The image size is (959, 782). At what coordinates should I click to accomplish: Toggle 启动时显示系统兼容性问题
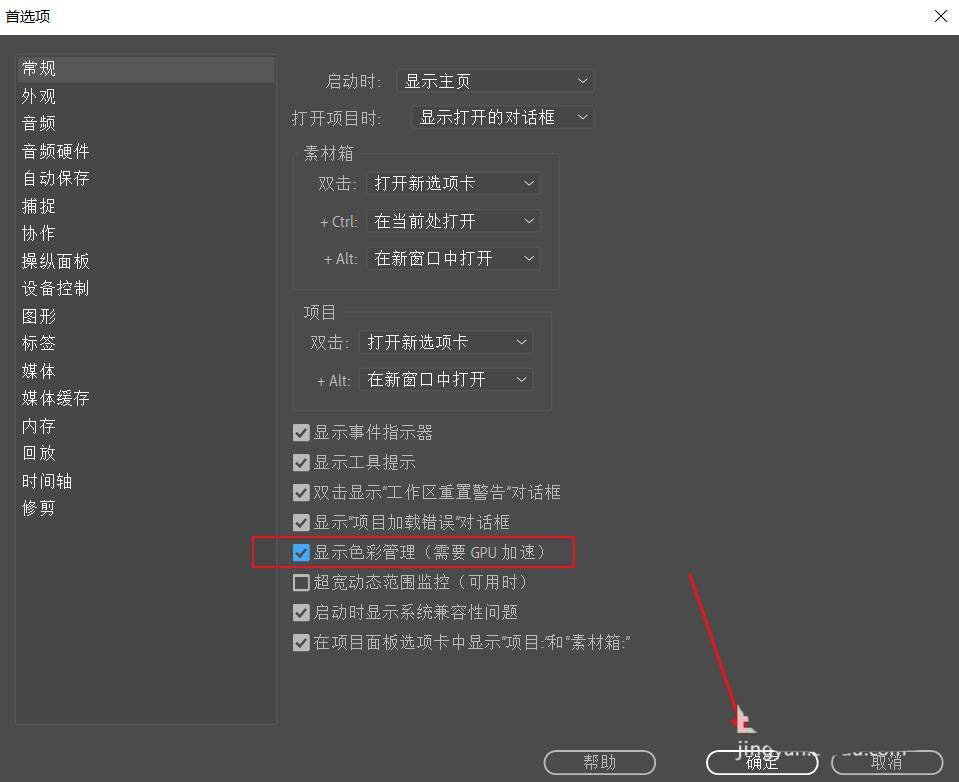[x=301, y=612]
